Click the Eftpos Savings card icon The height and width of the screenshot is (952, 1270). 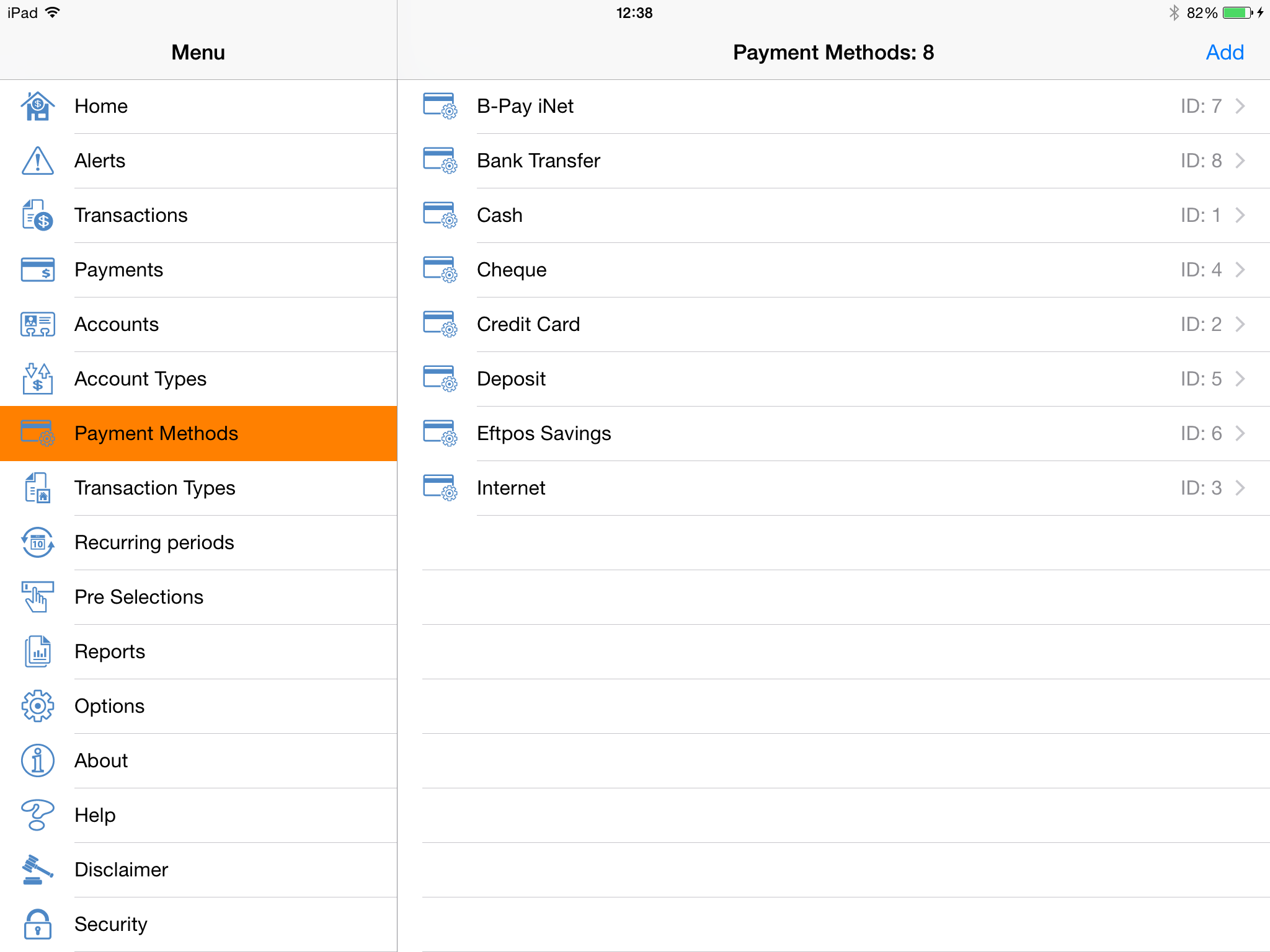point(440,433)
